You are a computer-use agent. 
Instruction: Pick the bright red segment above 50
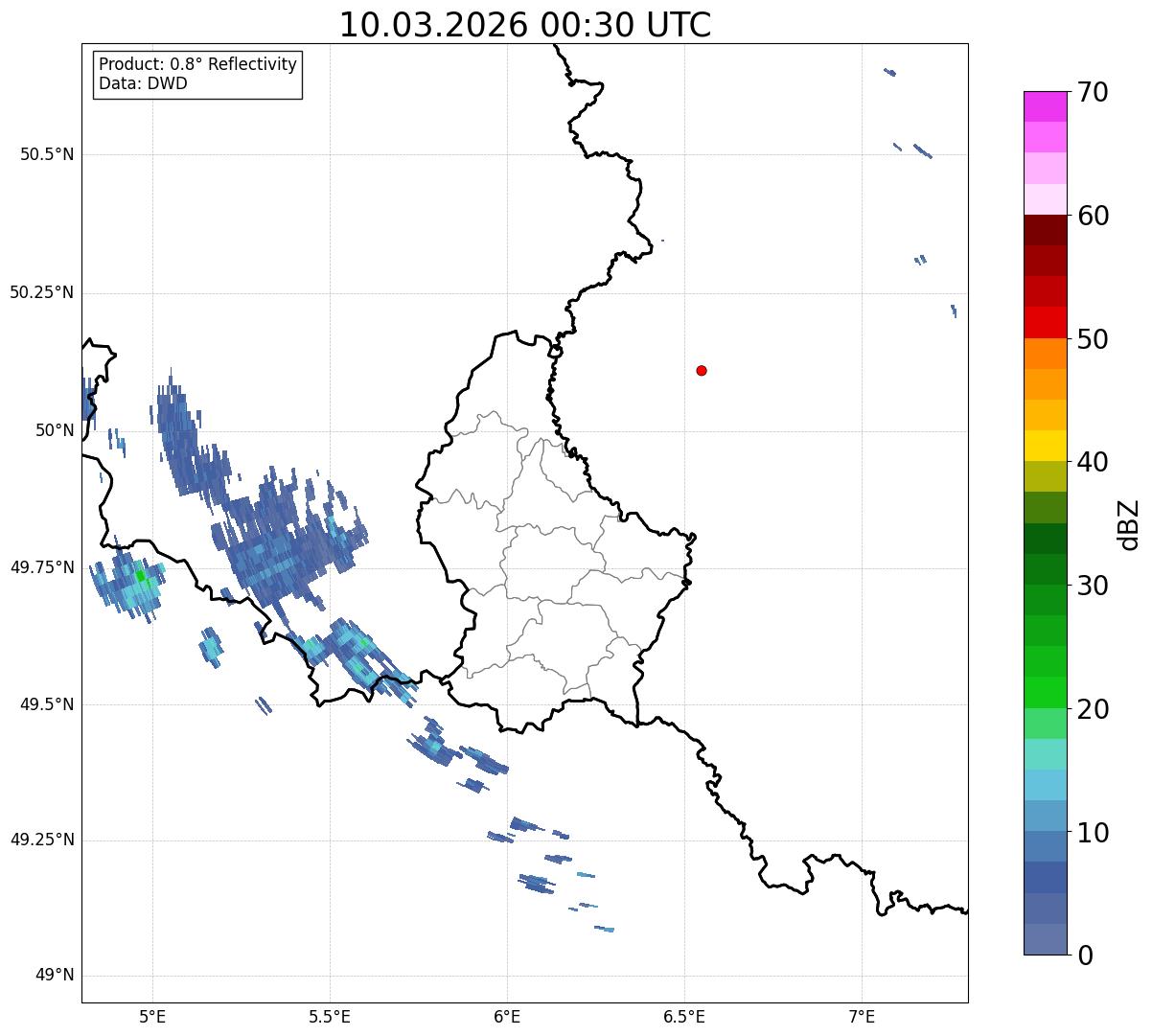coord(1046,322)
